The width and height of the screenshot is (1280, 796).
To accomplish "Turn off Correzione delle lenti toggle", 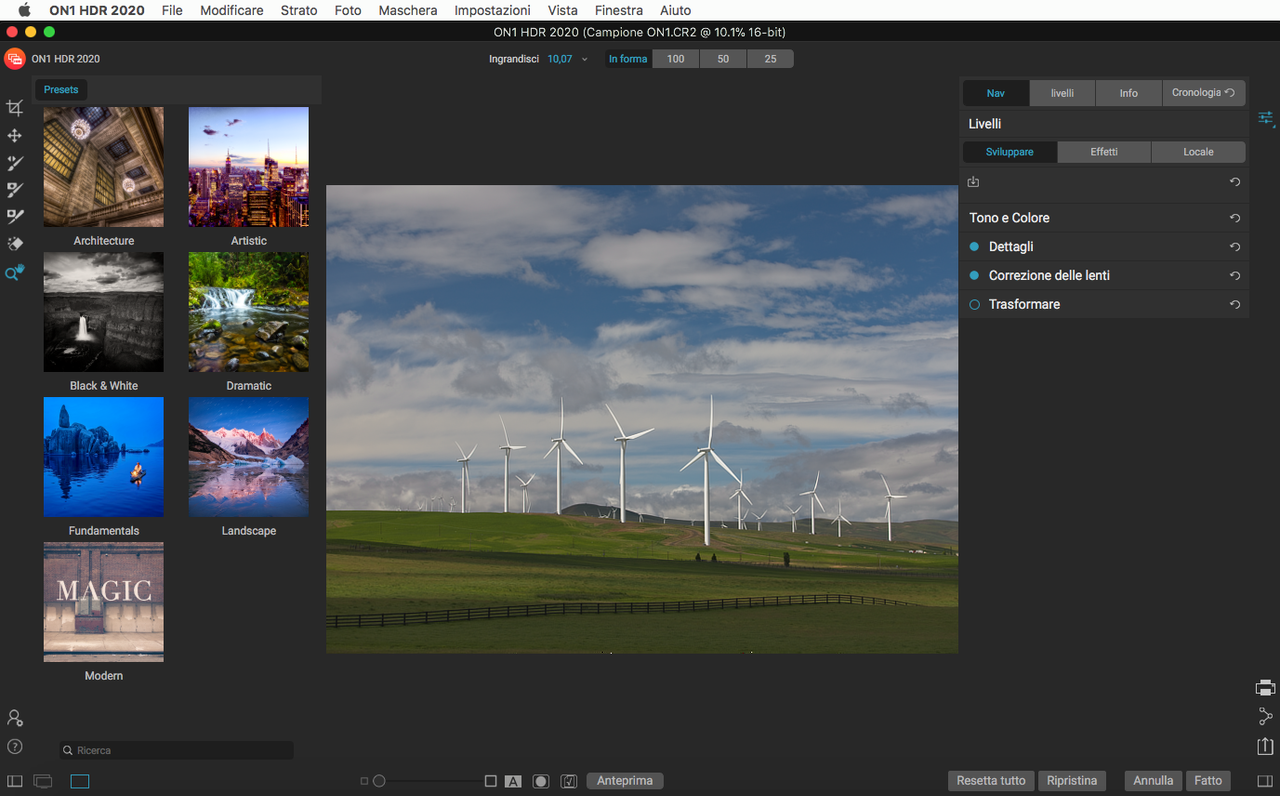I will (x=975, y=276).
